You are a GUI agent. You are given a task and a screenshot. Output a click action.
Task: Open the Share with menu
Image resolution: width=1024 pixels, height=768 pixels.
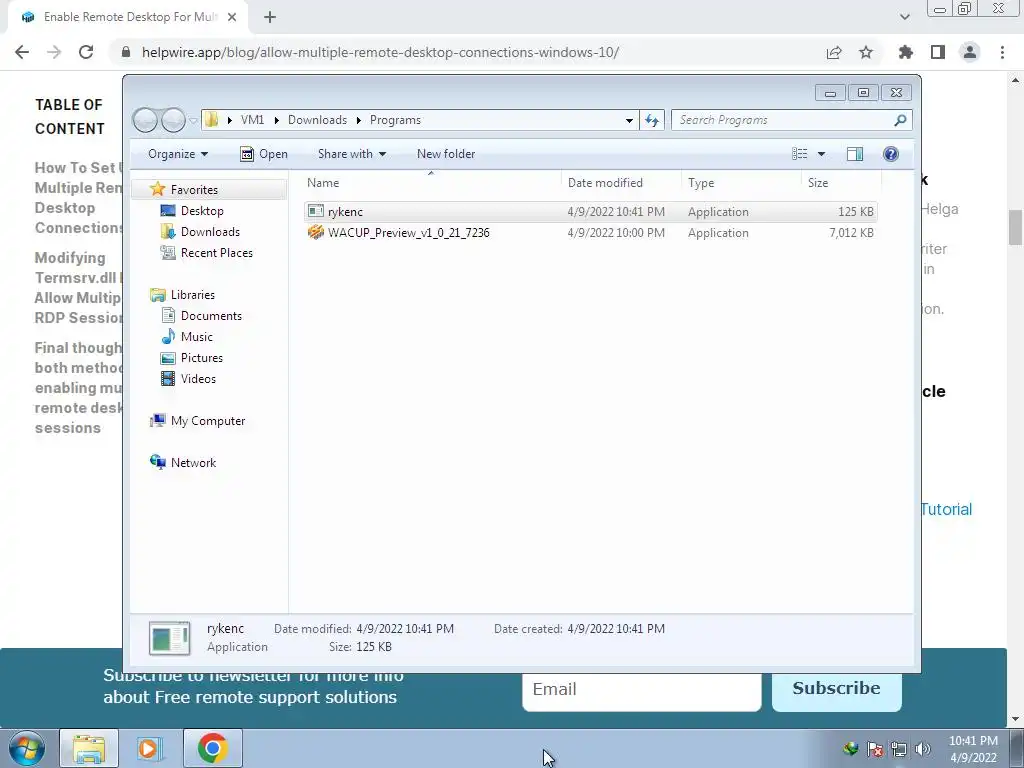(x=352, y=154)
